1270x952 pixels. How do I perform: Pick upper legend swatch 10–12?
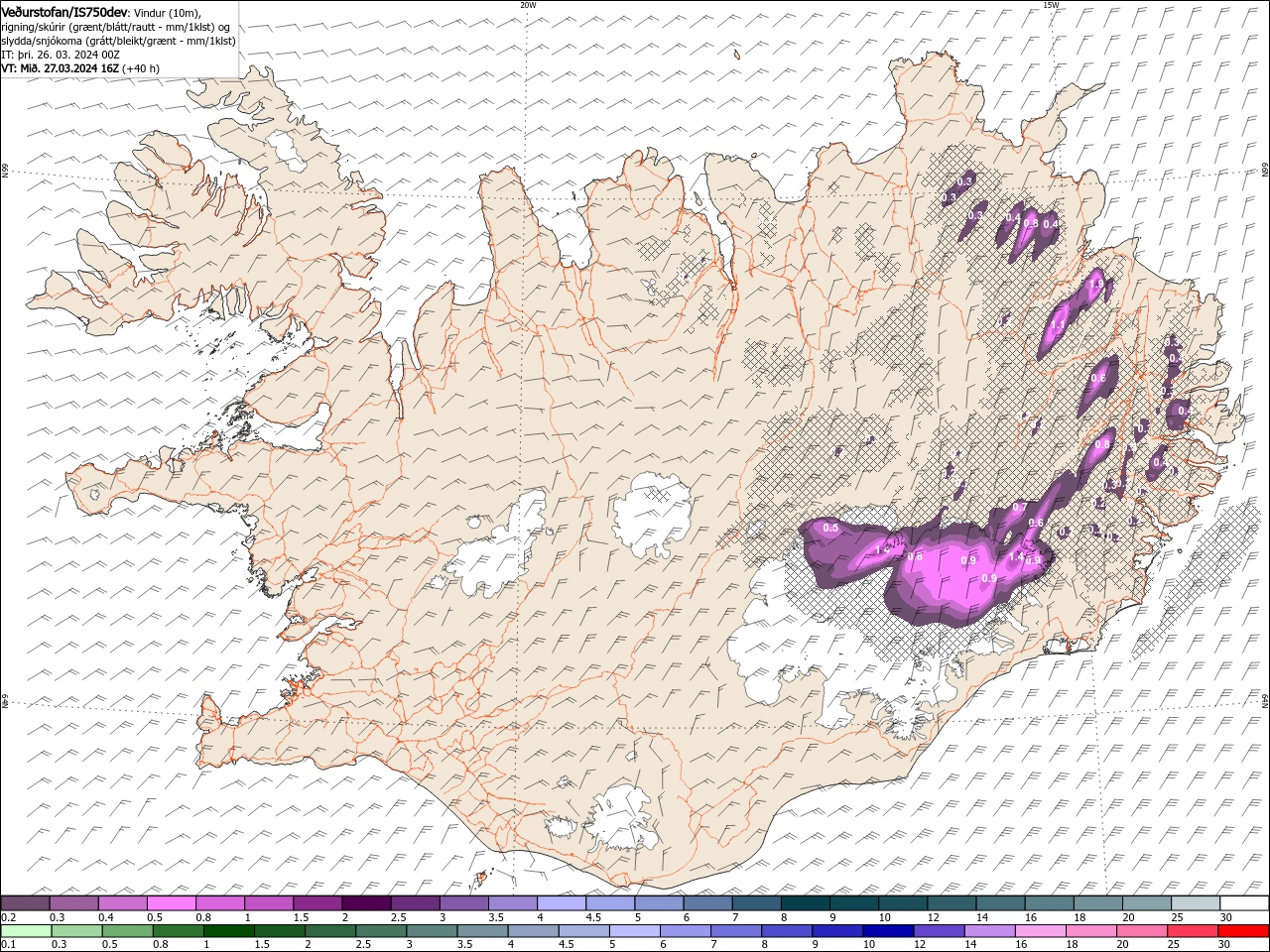[903, 903]
